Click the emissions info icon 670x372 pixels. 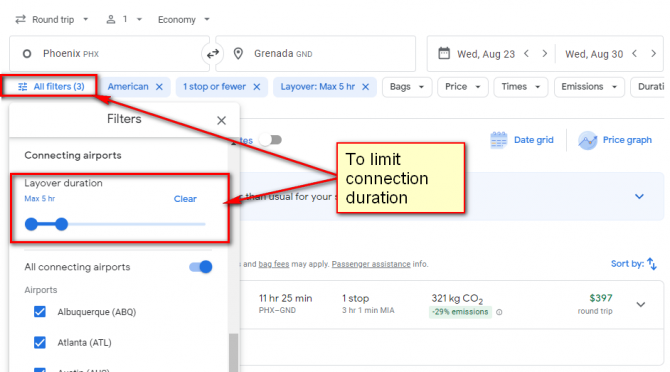pyautogui.click(x=499, y=312)
